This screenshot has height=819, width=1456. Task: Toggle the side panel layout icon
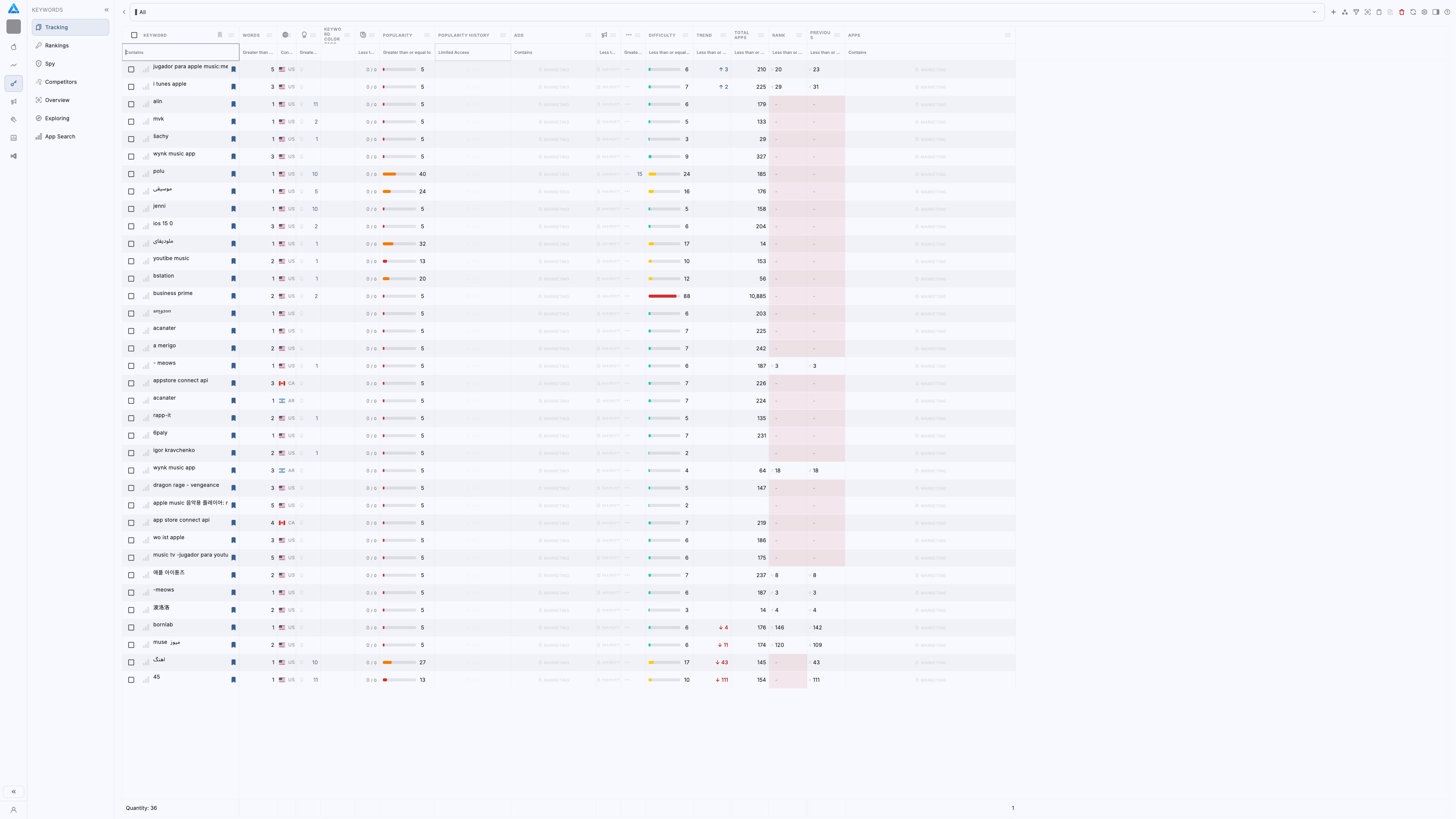[1436, 12]
